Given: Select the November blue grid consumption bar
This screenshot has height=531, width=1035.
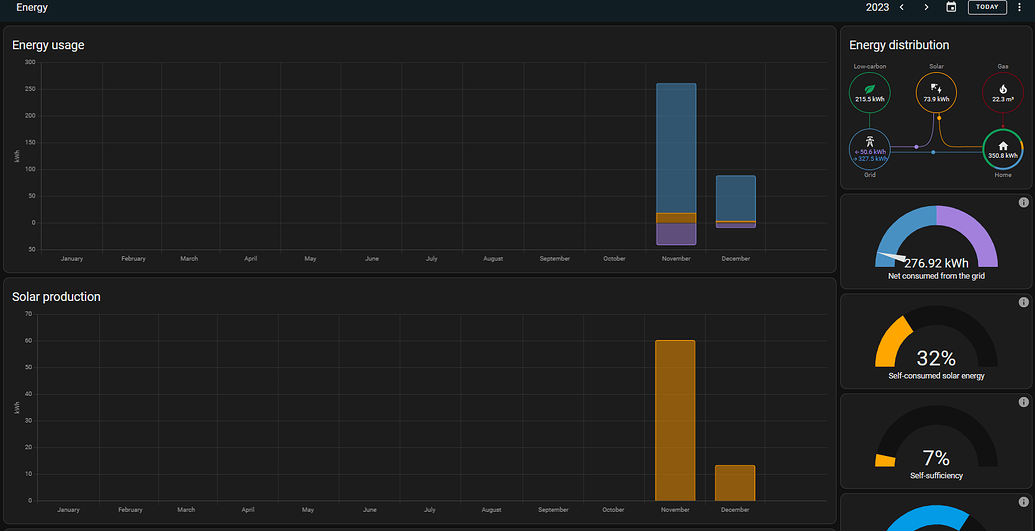Looking at the screenshot, I should pyautogui.click(x=676, y=148).
